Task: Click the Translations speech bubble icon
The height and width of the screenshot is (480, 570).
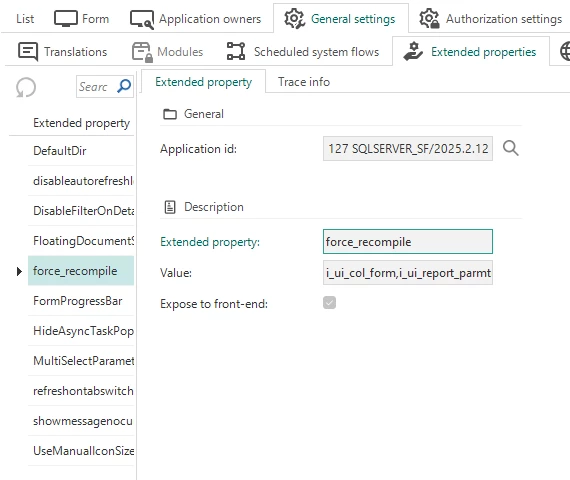Action: click(28, 52)
